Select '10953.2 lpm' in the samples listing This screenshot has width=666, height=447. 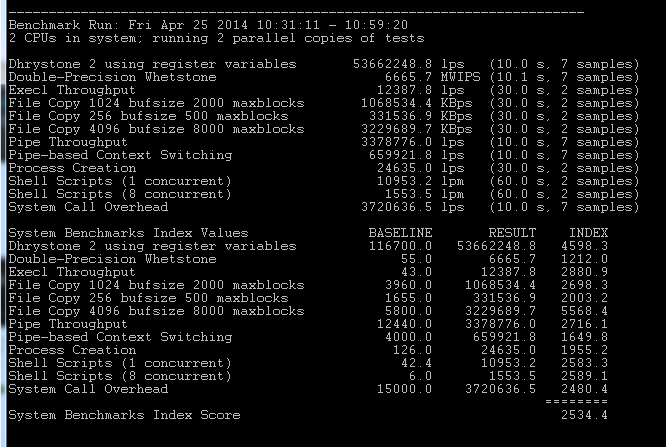point(420,181)
